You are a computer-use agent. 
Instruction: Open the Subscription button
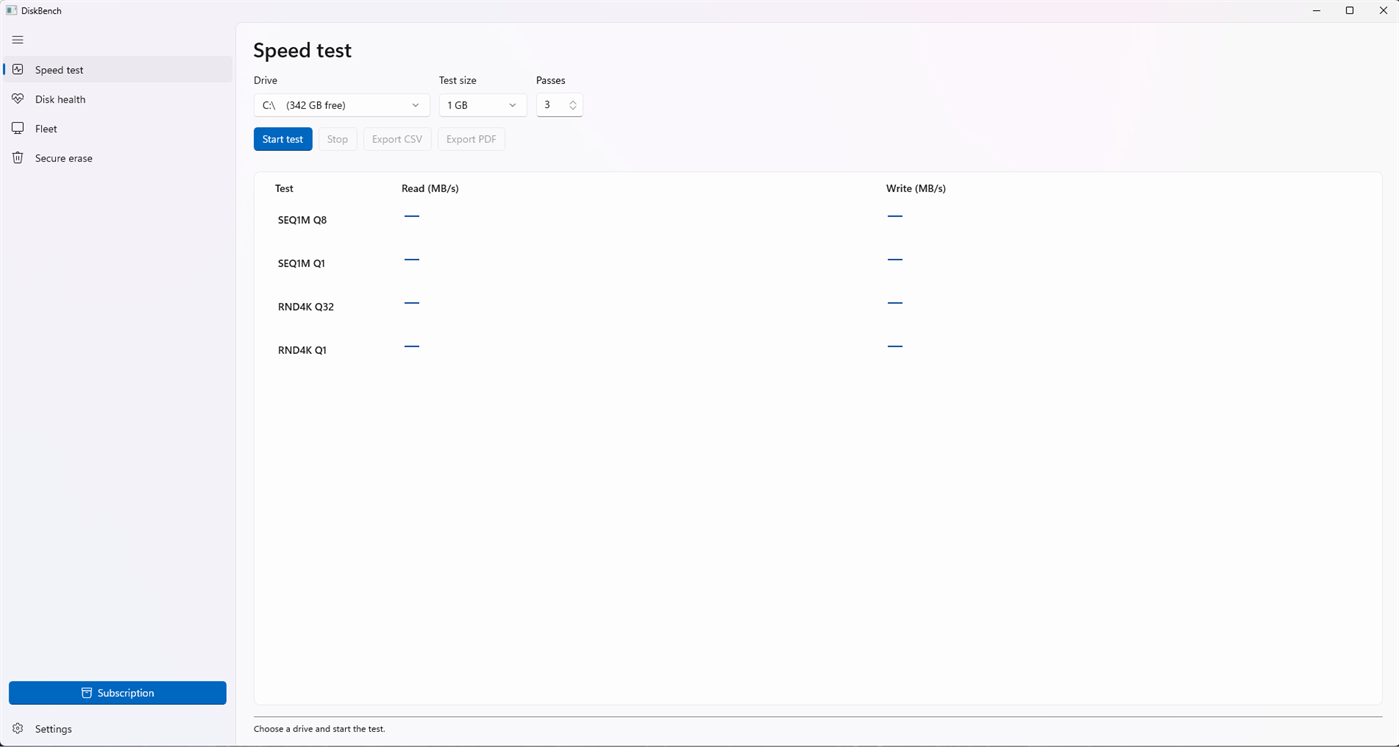117,693
